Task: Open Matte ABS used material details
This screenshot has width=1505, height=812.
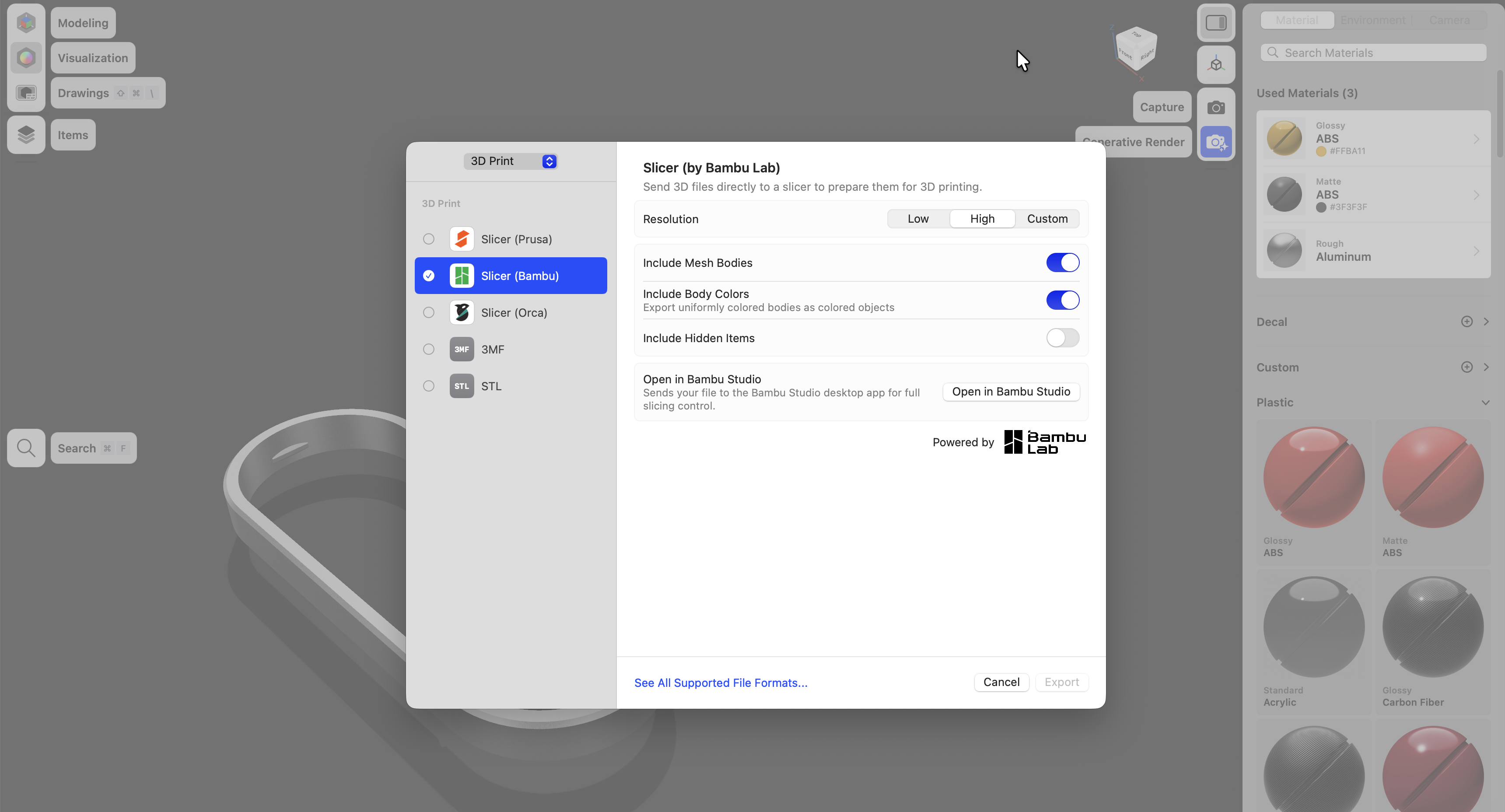Action: pyautogui.click(x=1373, y=195)
